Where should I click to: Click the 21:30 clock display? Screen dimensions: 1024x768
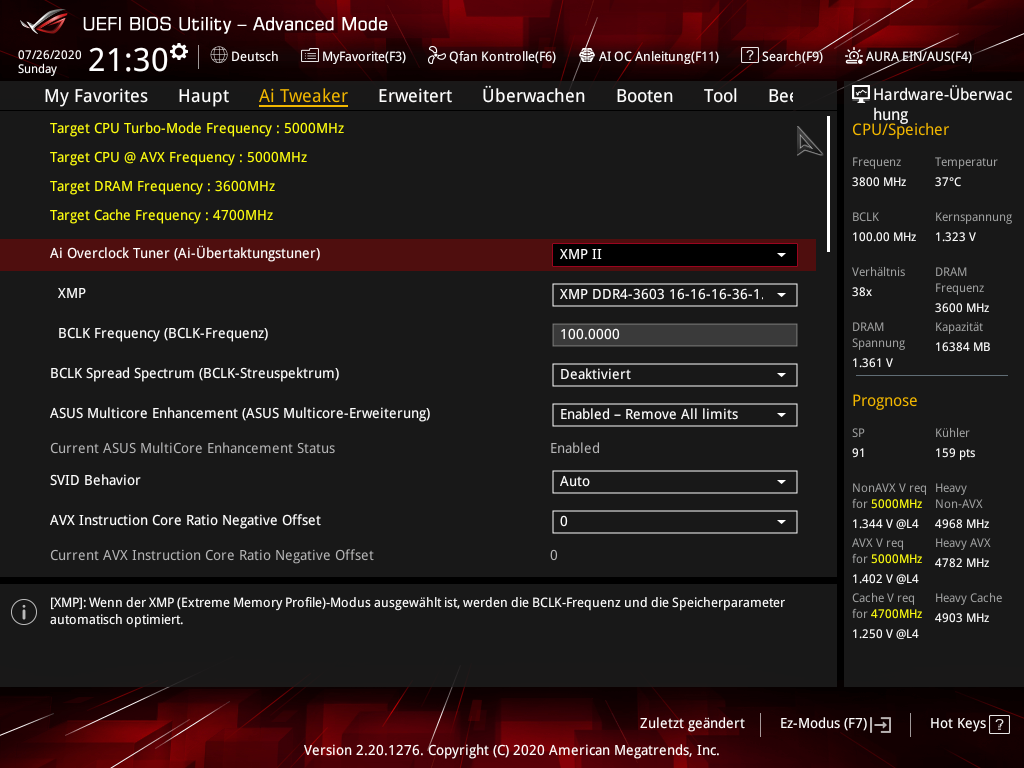(128, 60)
